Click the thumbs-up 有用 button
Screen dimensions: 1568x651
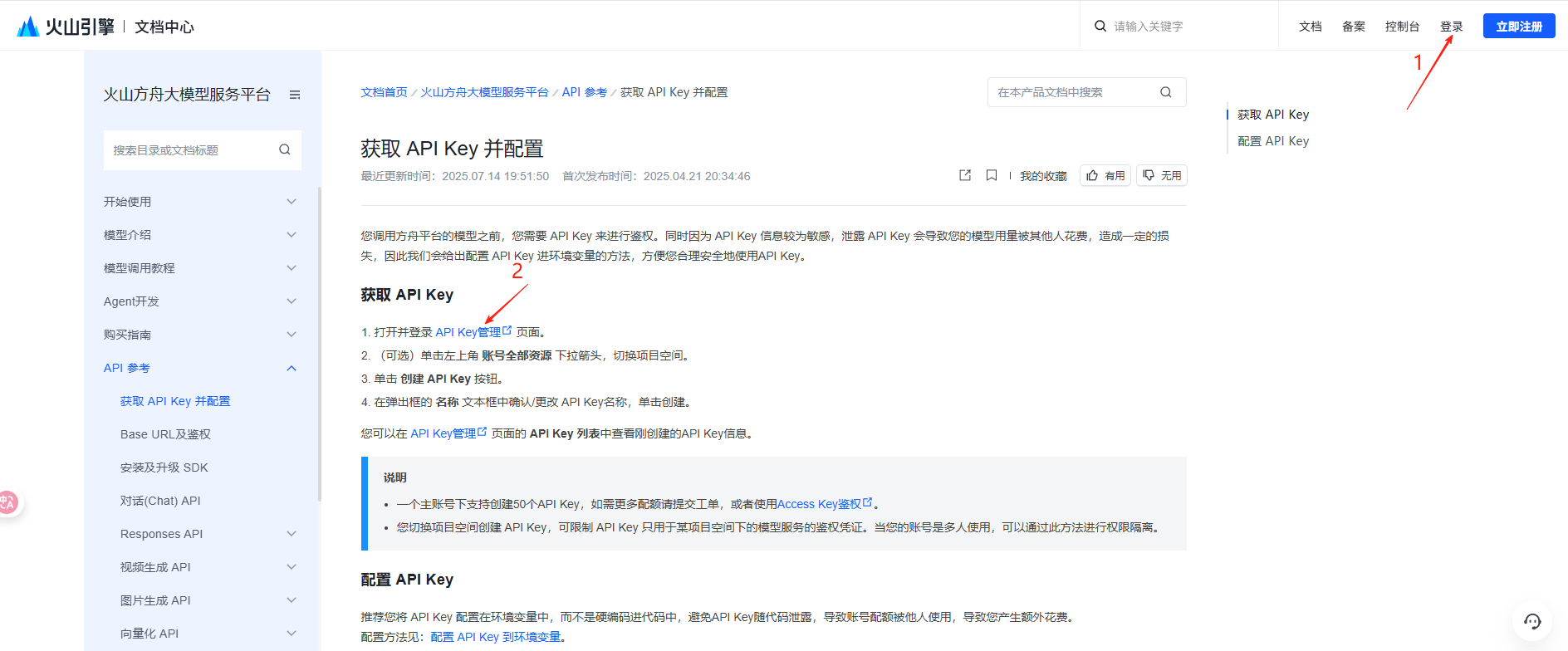(x=1105, y=175)
